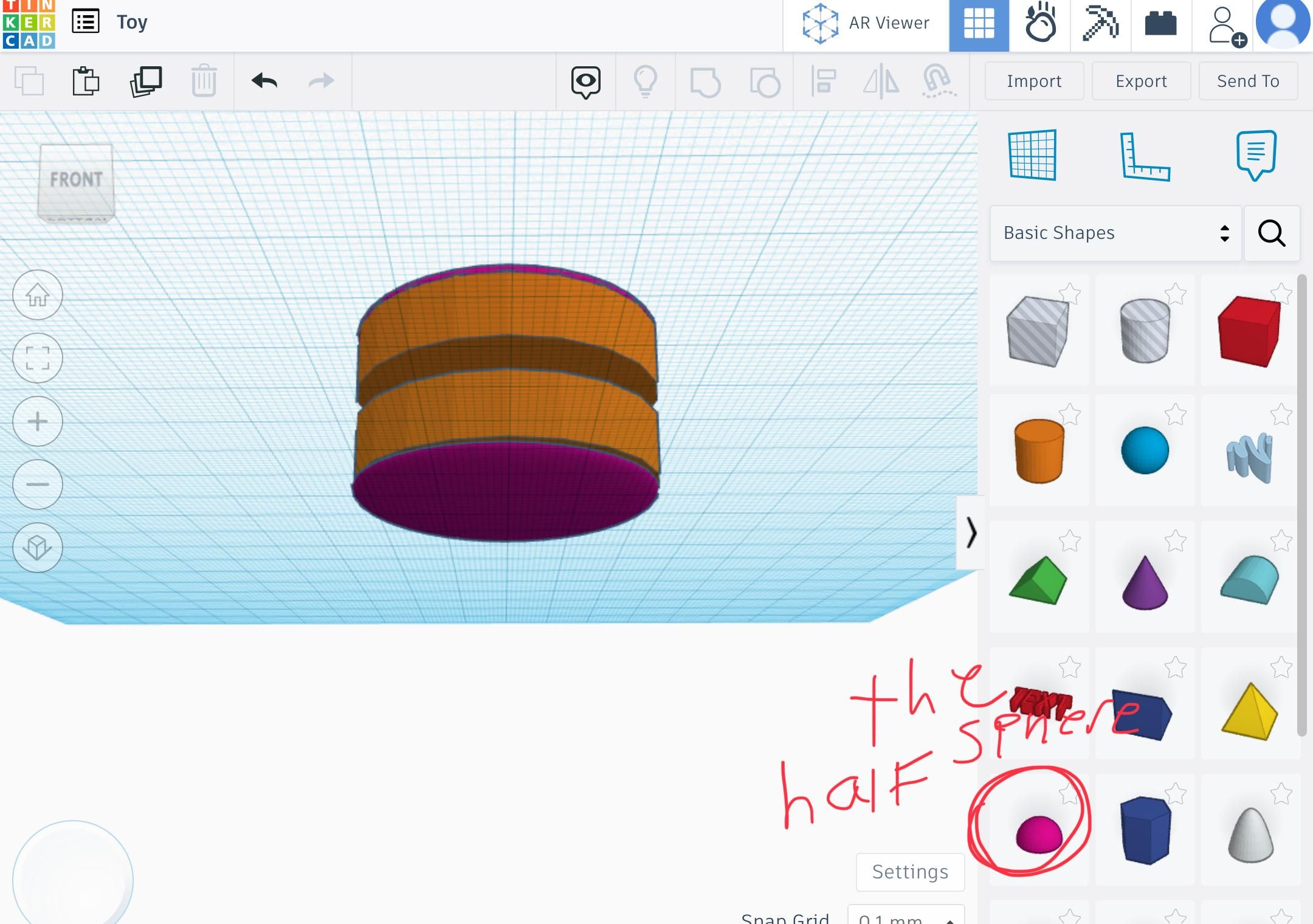Pick the blue Sphere shape
This screenshot has width=1313, height=924.
point(1145,450)
